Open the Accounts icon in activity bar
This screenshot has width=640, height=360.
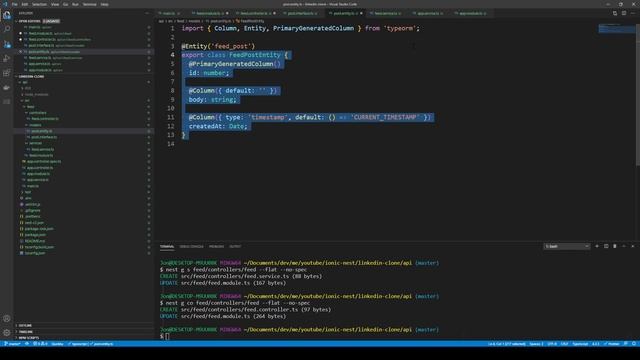coord(7,318)
